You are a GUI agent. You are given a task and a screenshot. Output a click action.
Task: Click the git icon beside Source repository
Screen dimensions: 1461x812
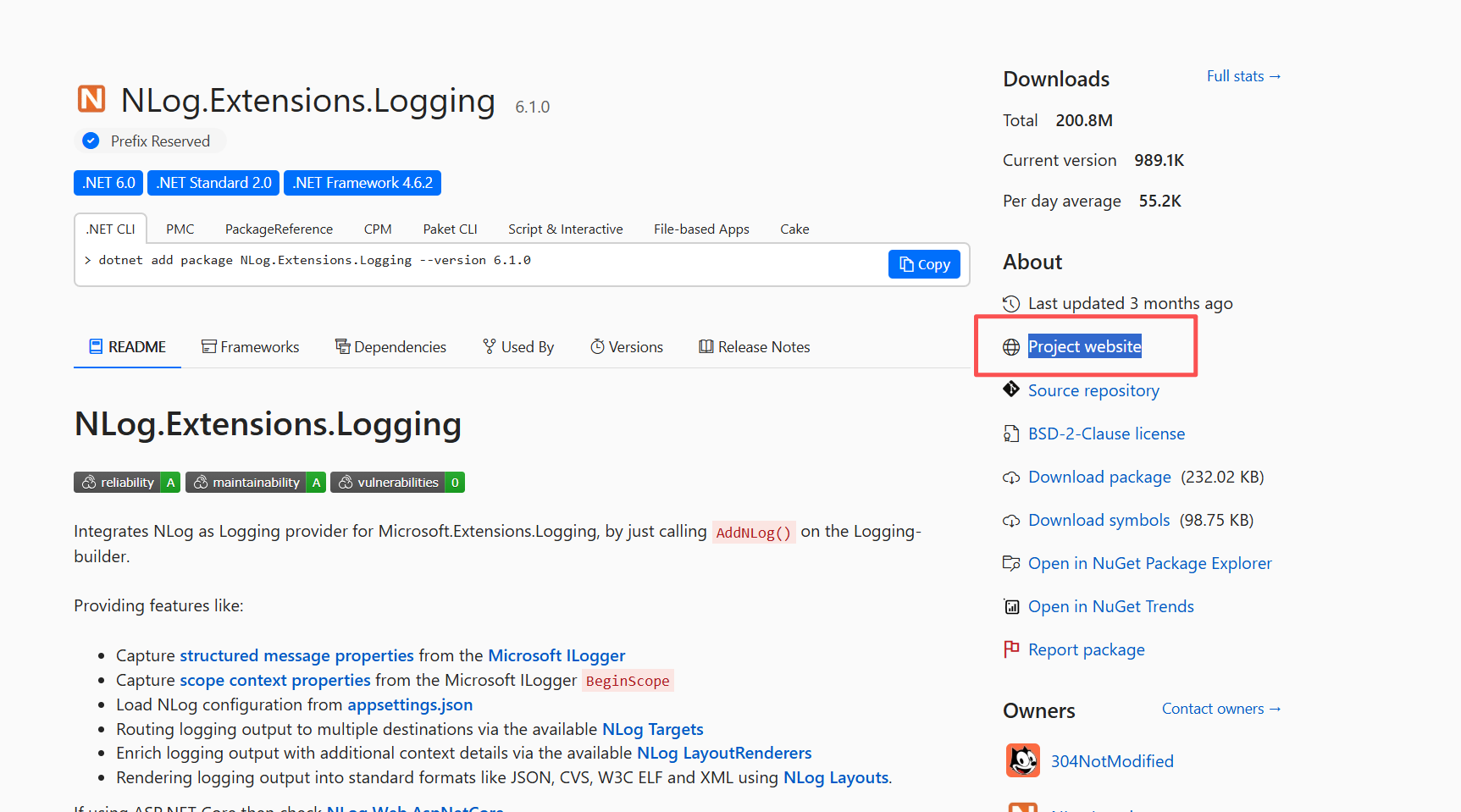click(1011, 389)
